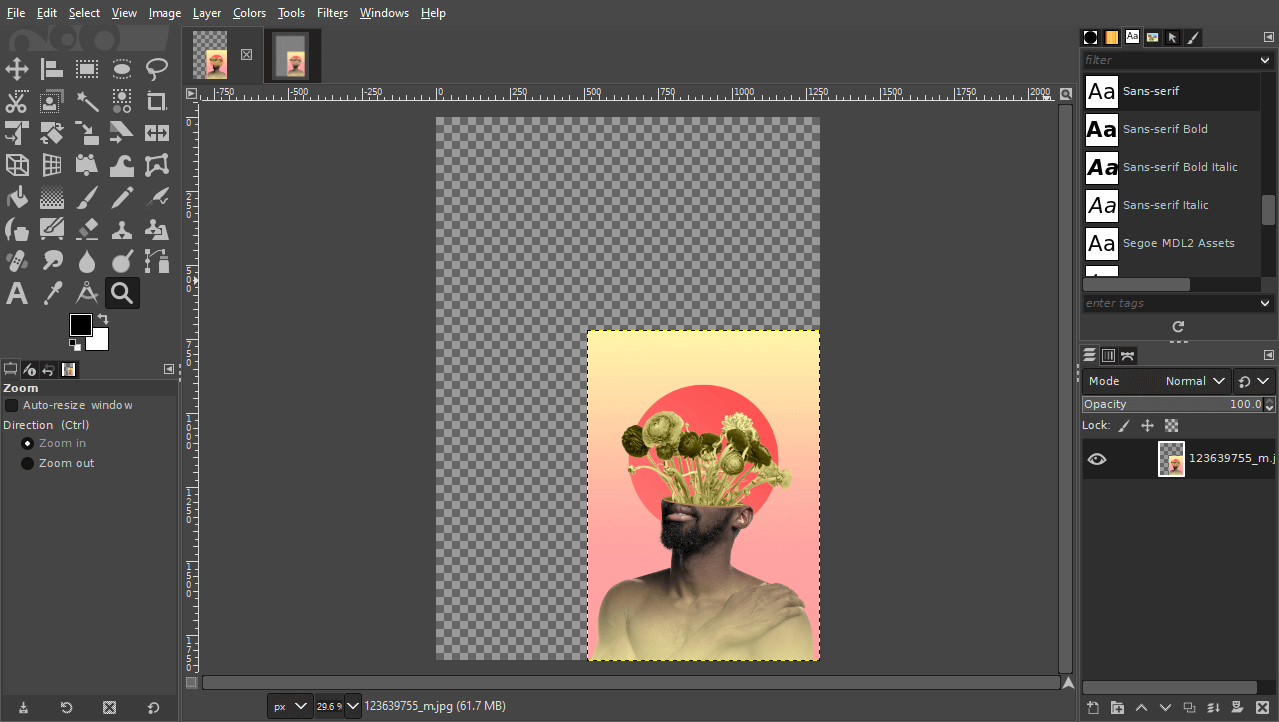
Task: Select the Paintbrush tool
Action: point(86,196)
